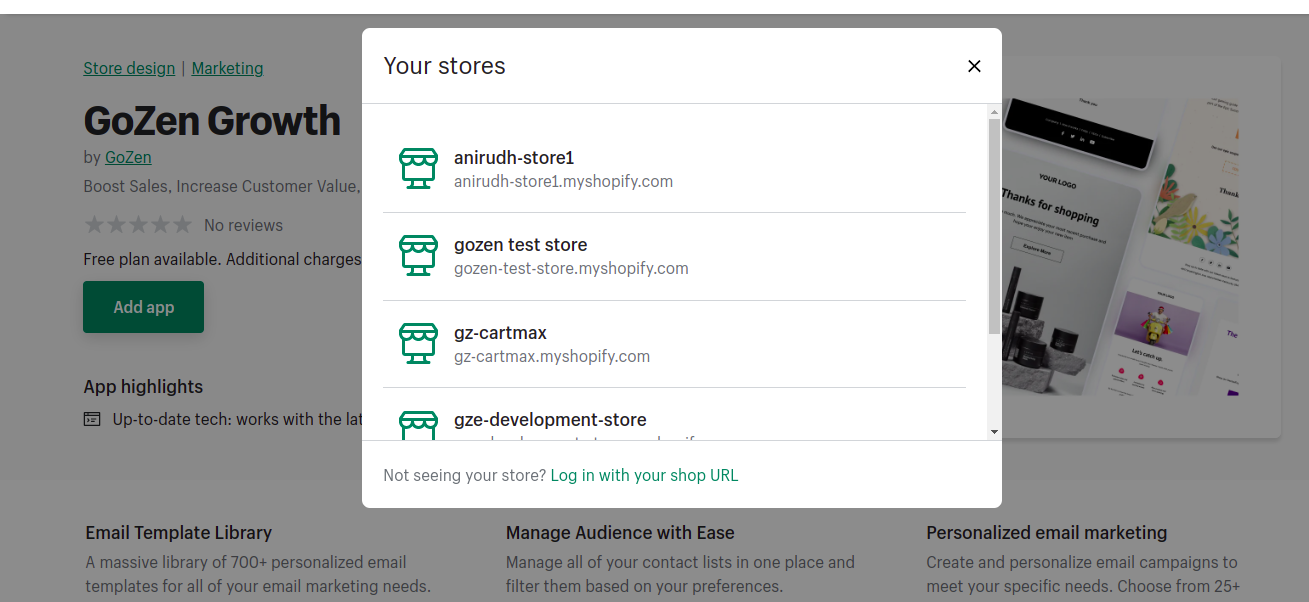Image resolution: width=1309 pixels, height=602 pixels.
Task: Click anirudh-store1.myshopify.com URL text
Action: 563,182
